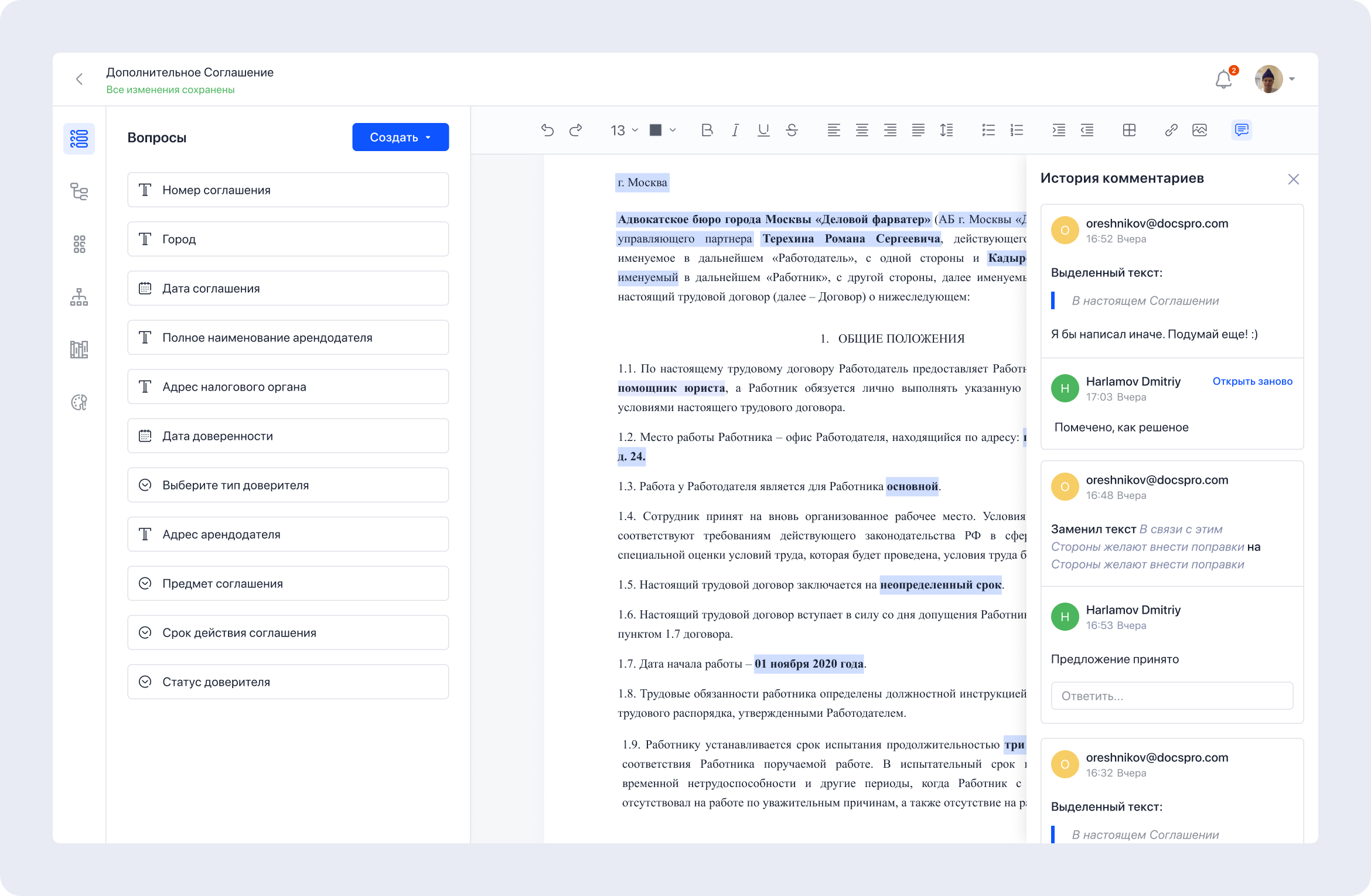Insert a numbered list
This screenshot has height=896, width=1371.
pyautogui.click(x=1017, y=130)
